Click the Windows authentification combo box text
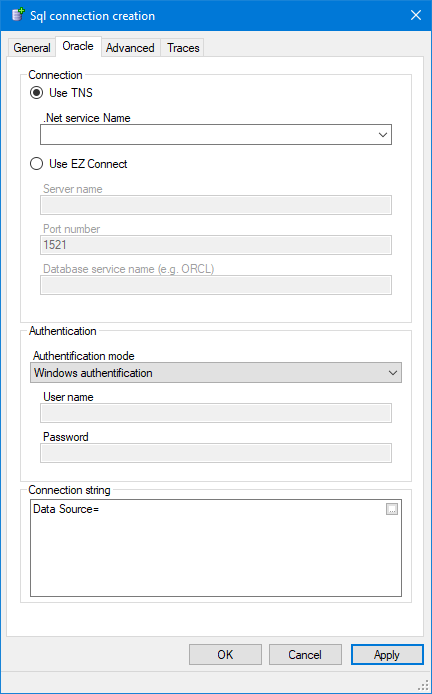This screenshot has height=694, width=432. [x=93, y=373]
